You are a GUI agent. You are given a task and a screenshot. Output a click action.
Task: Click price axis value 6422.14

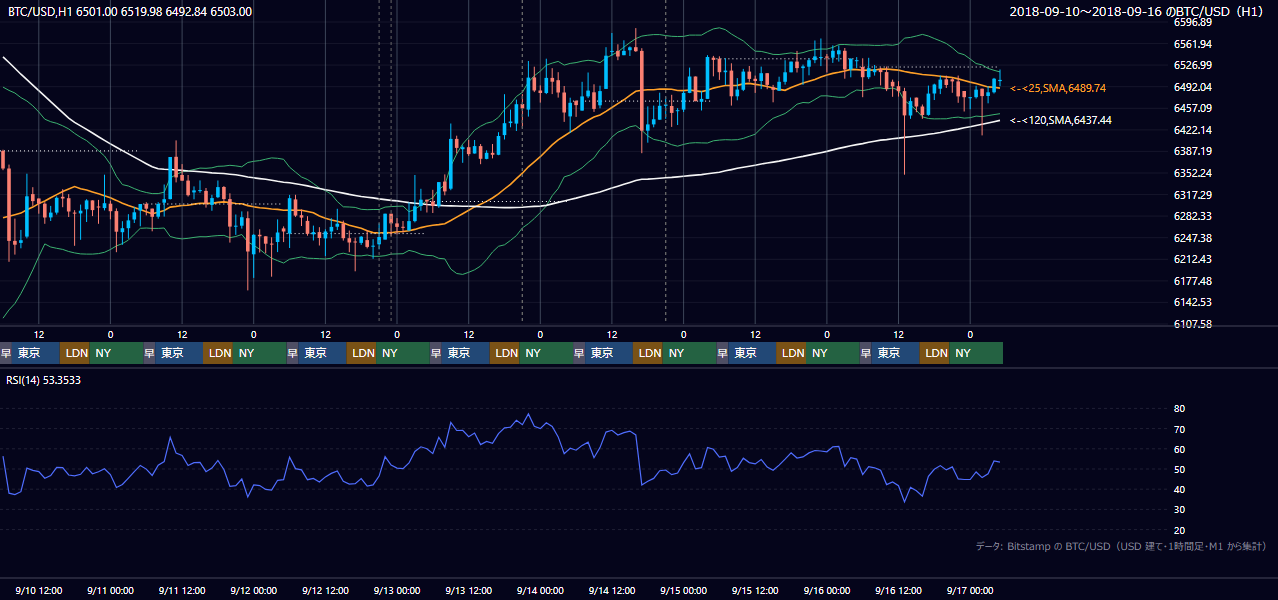pos(1193,130)
